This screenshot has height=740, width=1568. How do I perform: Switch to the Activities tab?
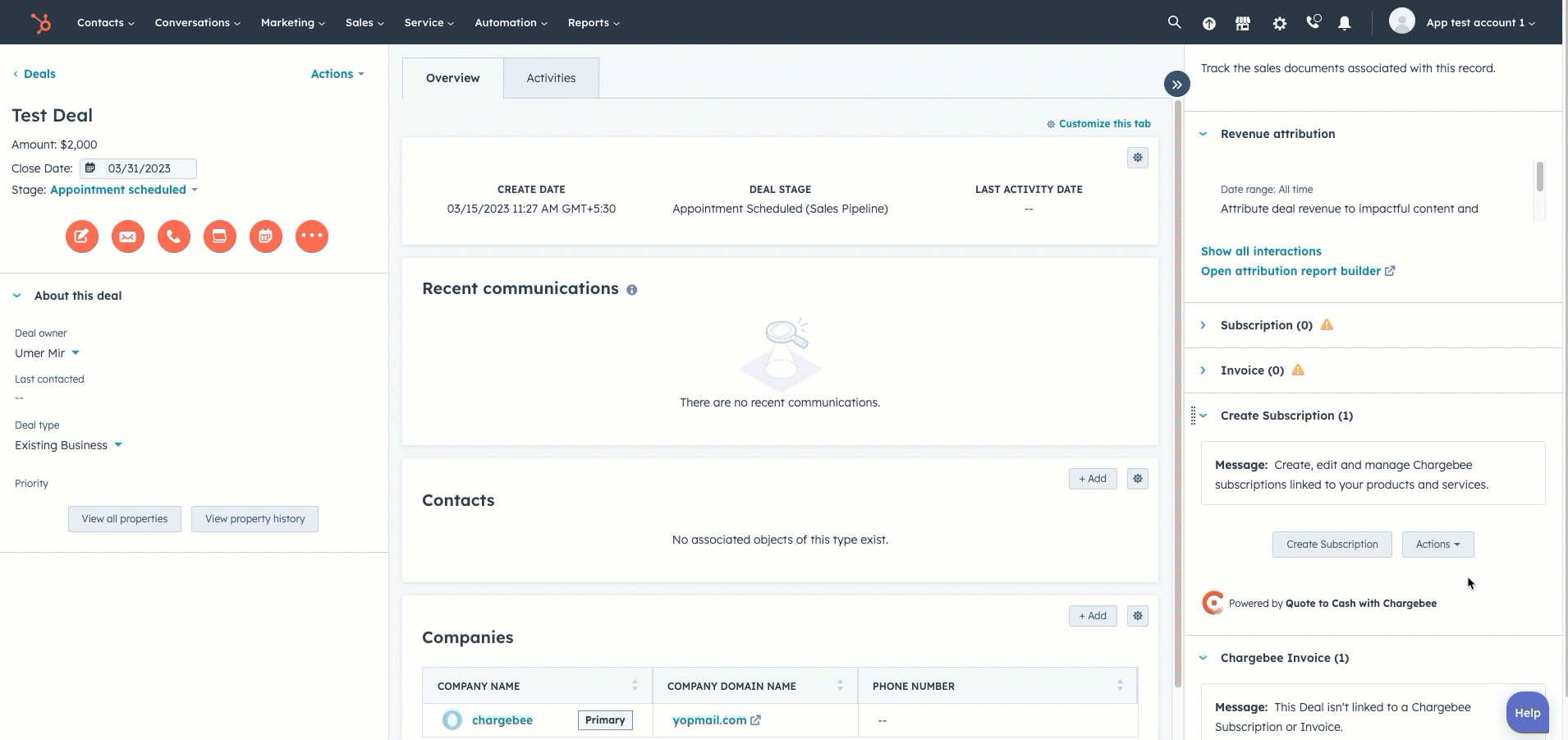tap(551, 78)
